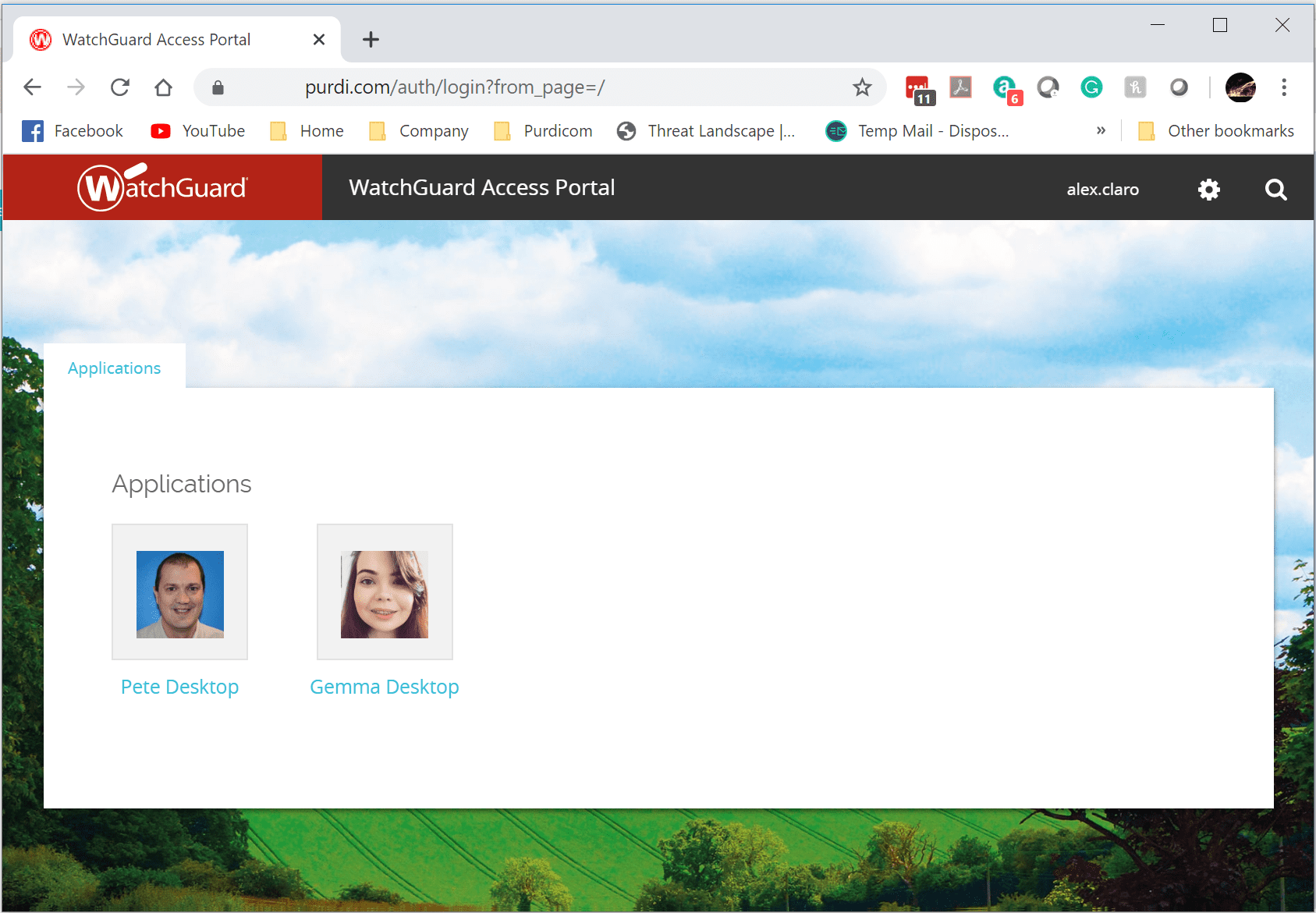1316x913 pixels.
Task: Minimize the browser window
Action: click(x=1158, y=25)
